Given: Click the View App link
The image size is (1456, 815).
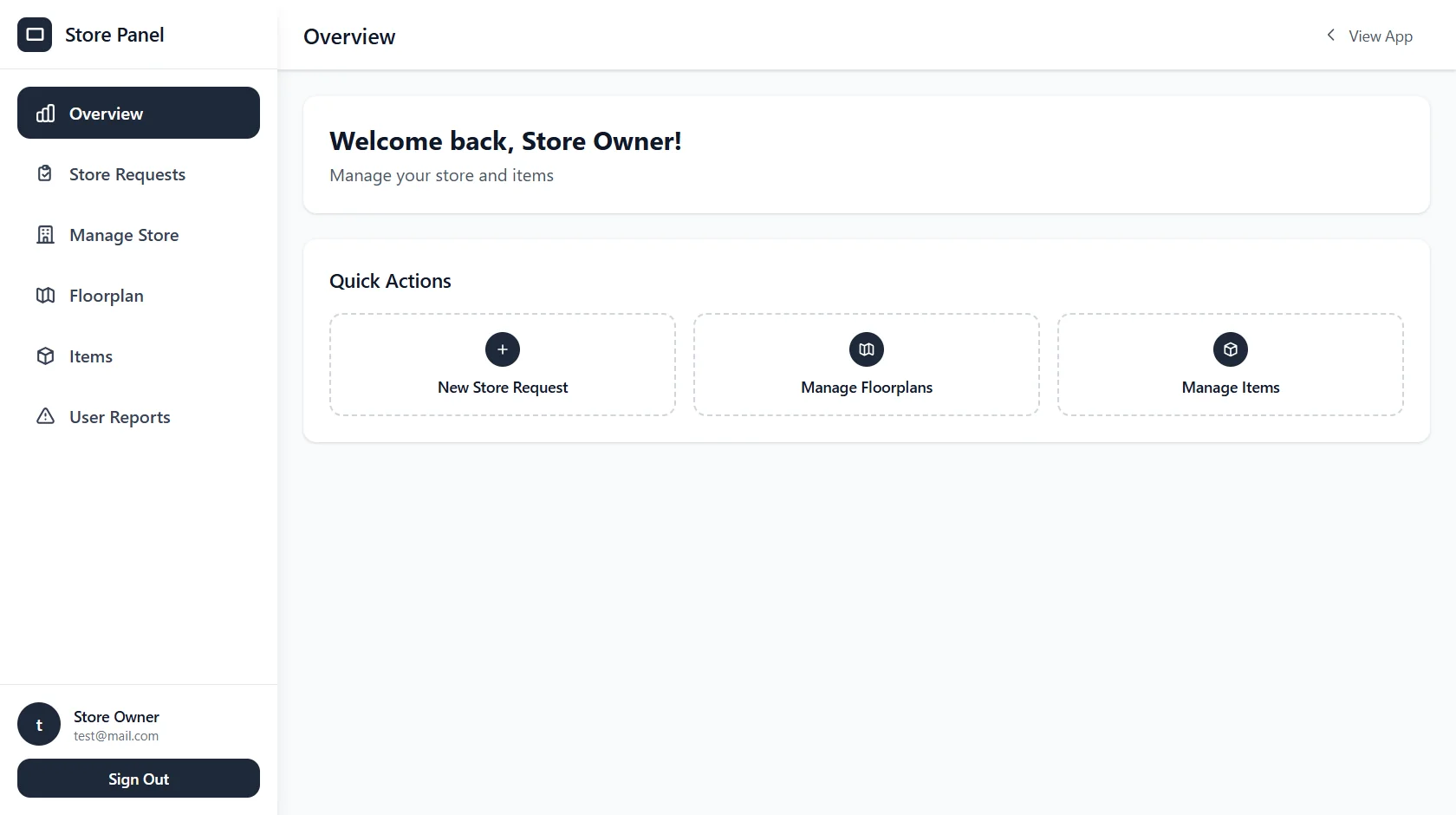Looking at the screenshot, I should (x=1369, y=36).
